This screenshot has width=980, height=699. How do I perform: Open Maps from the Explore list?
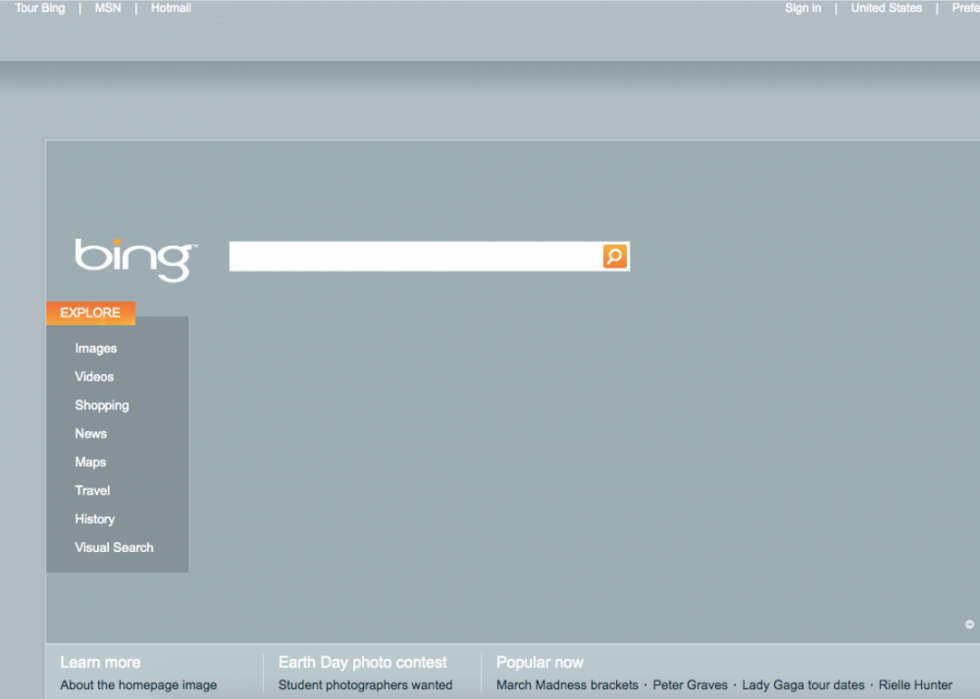click(91, 462)
